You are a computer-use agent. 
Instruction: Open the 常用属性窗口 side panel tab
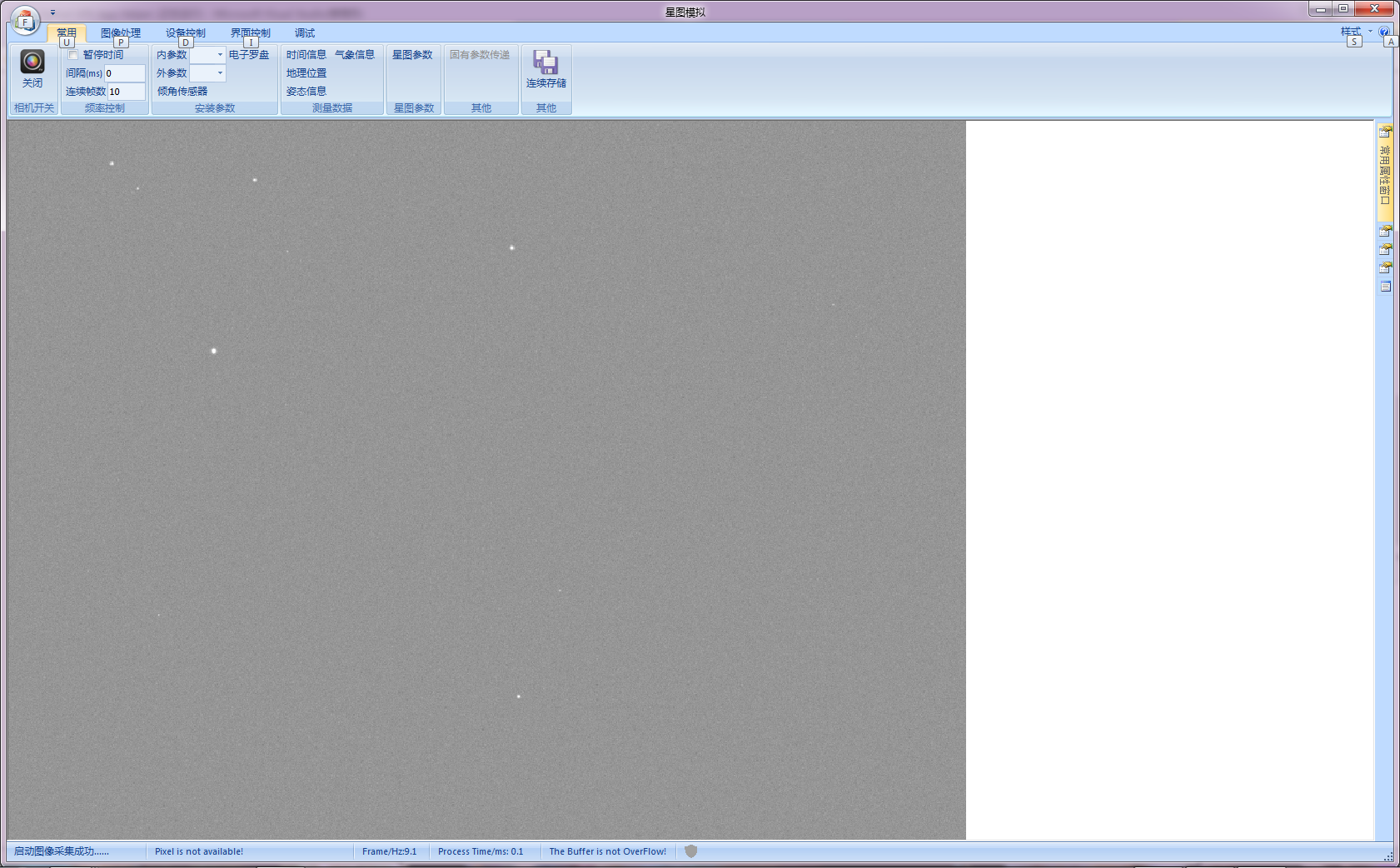[x=1385, y=172]
